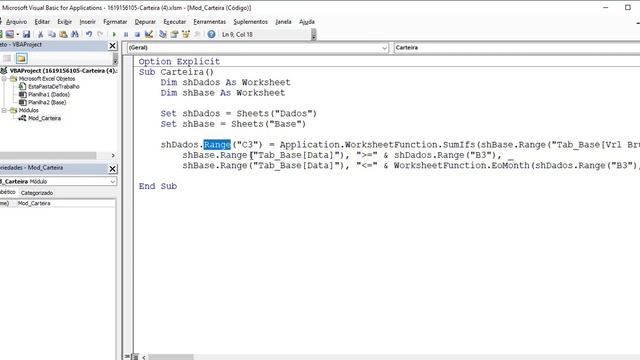Open the Janela menu
This screenshot has height=360, width=640.
283,22
